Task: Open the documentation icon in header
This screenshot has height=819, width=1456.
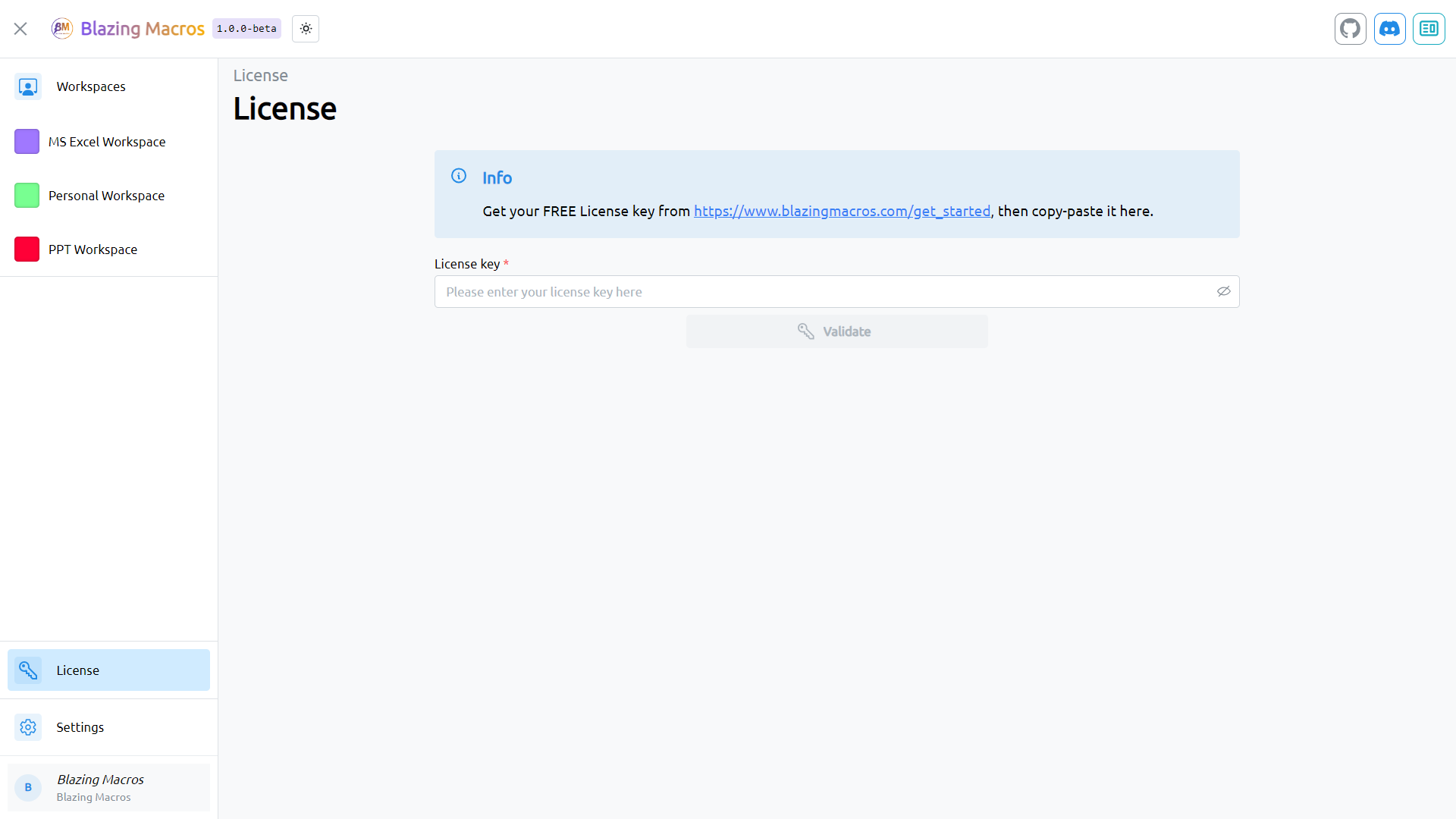Action: [x=1429, y=29]
